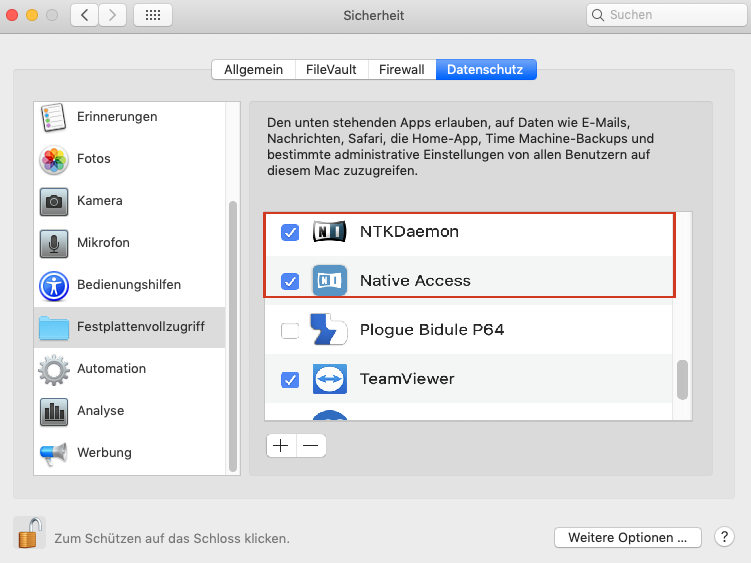Select the Erinnerungen text label
This screenshot has height=563, width=751.
[117, 116]
